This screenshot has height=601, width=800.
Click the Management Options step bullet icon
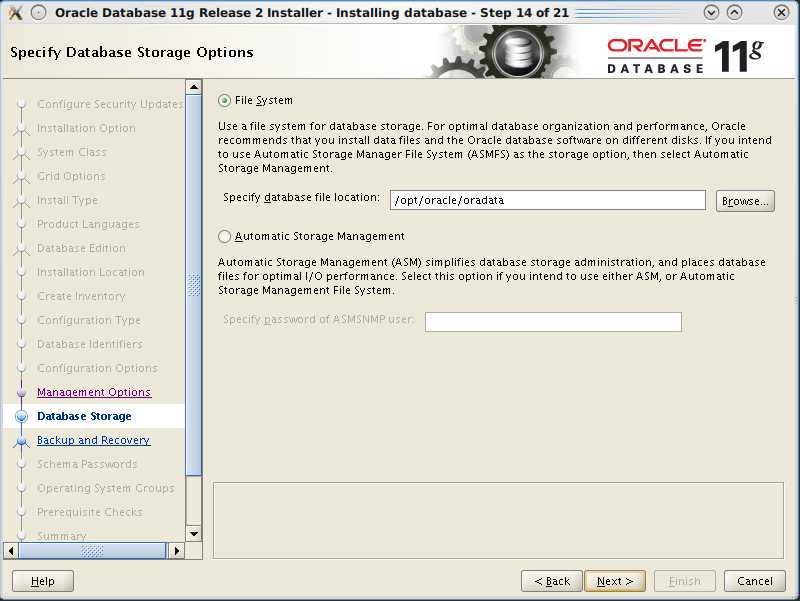pos(21,392)
